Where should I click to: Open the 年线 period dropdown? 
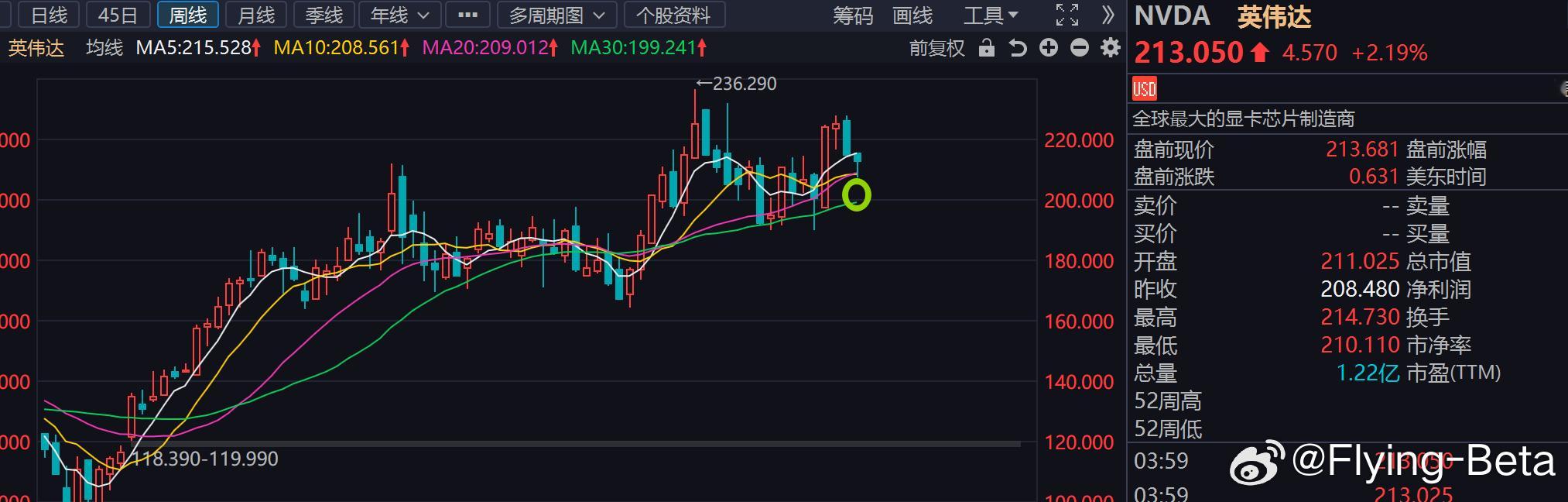400,15
